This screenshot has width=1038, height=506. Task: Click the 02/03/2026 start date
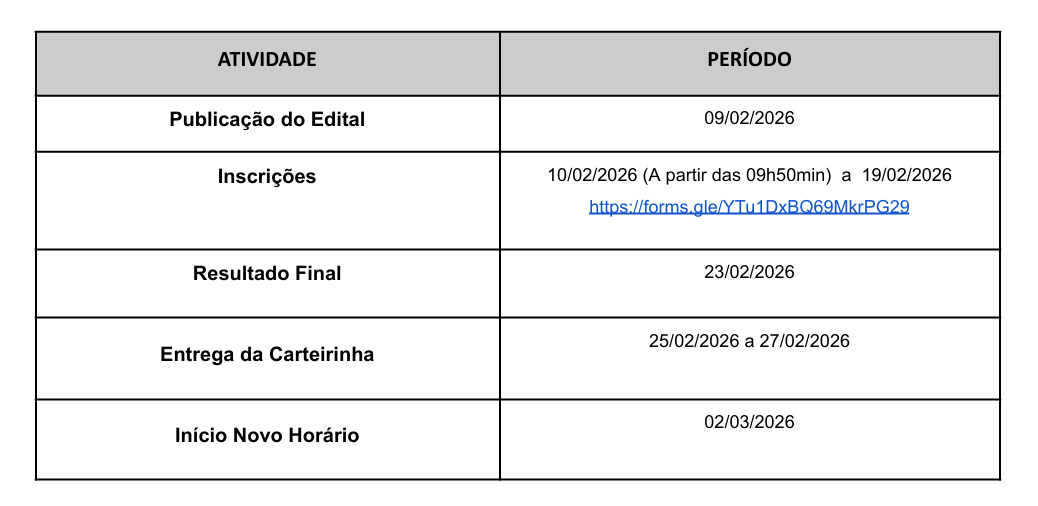749,422
